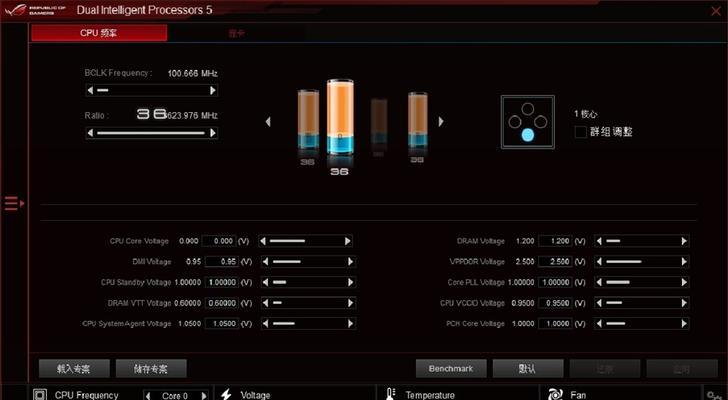Viewport: 728px width, 400px height.
Task: Increase DMI Voltage with right arrow
Action: point(351,262)
